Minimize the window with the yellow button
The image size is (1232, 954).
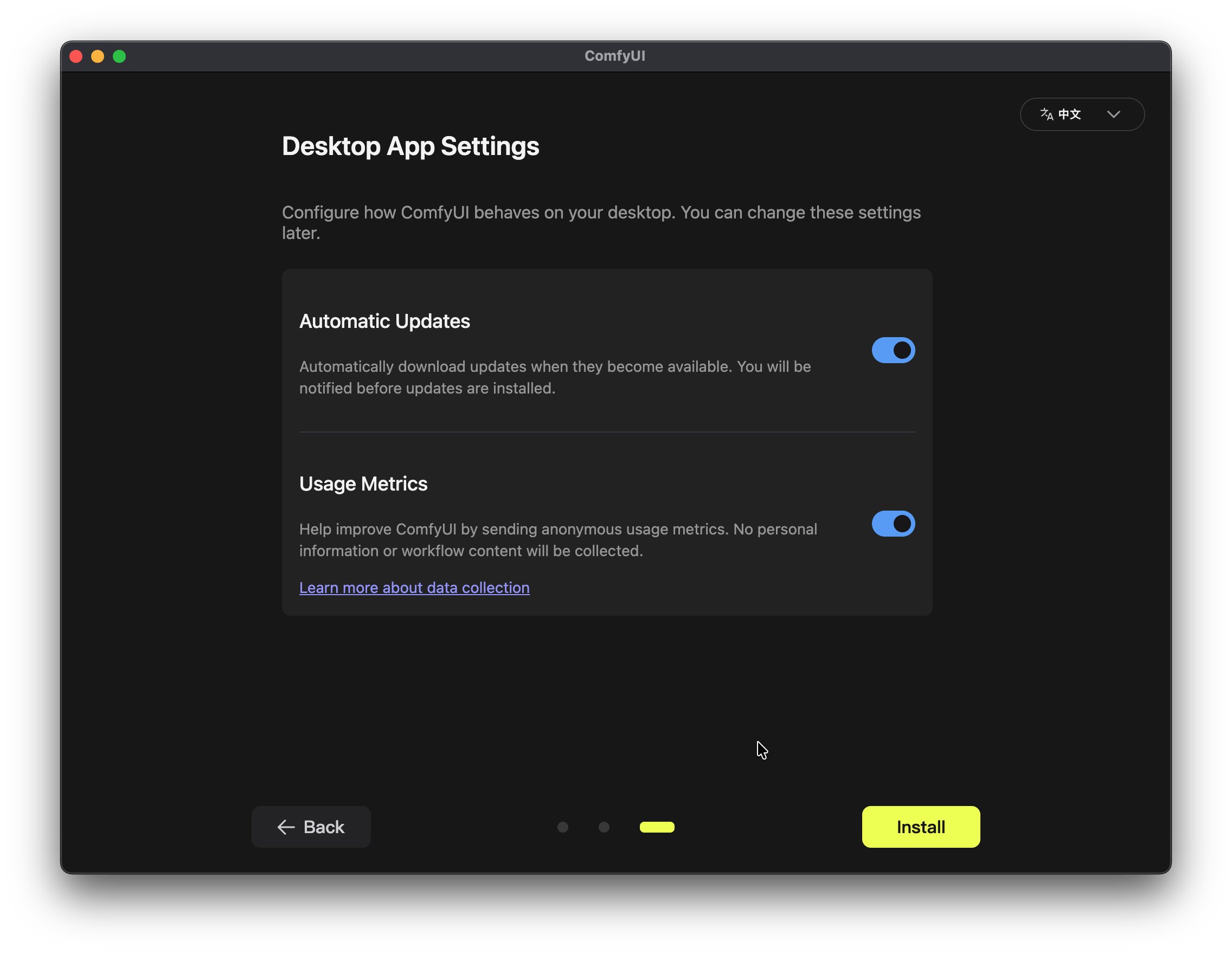click(x=98, y=56)
